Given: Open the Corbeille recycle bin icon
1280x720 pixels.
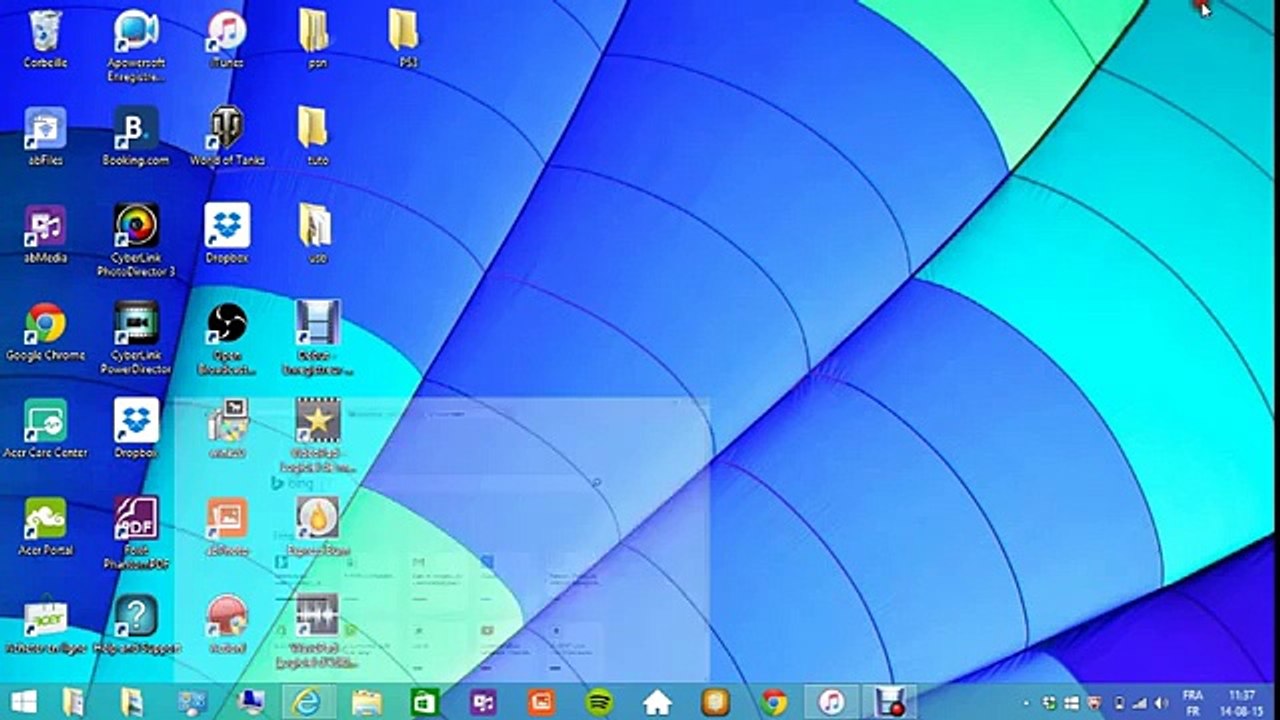Looking at the screenshot, I should pyautogui.click(x=45, y=38).
